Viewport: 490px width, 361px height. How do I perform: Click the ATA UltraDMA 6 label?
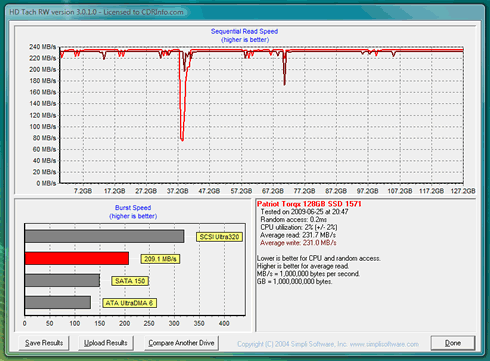129,303
